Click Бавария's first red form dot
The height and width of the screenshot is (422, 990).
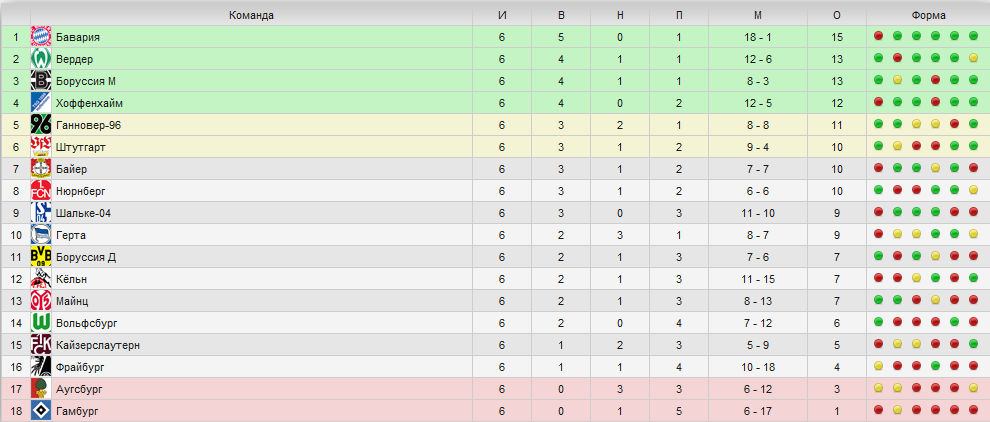[x=878, y=37]
